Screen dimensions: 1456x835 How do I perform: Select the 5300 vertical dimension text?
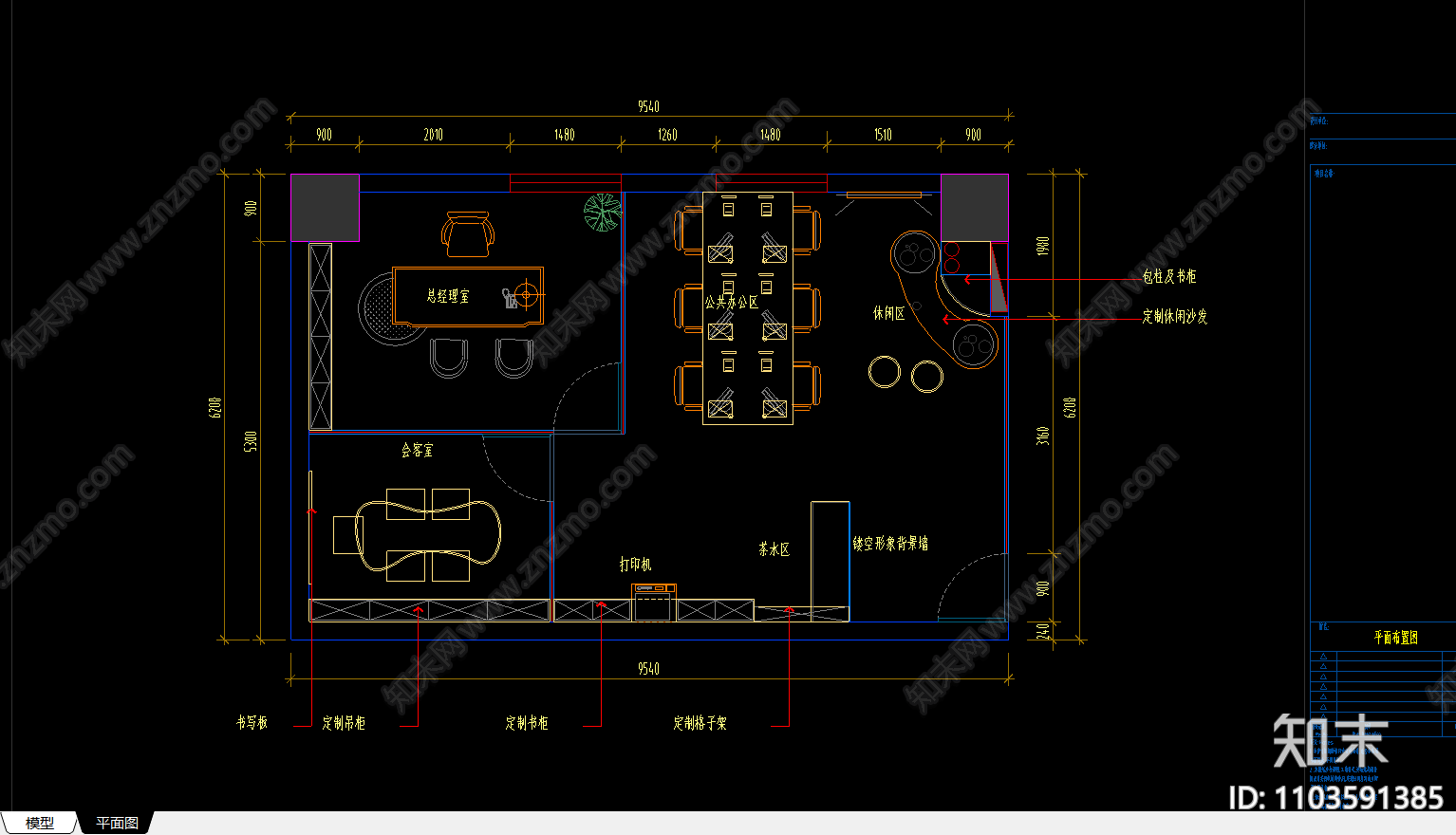coord(251,441)
